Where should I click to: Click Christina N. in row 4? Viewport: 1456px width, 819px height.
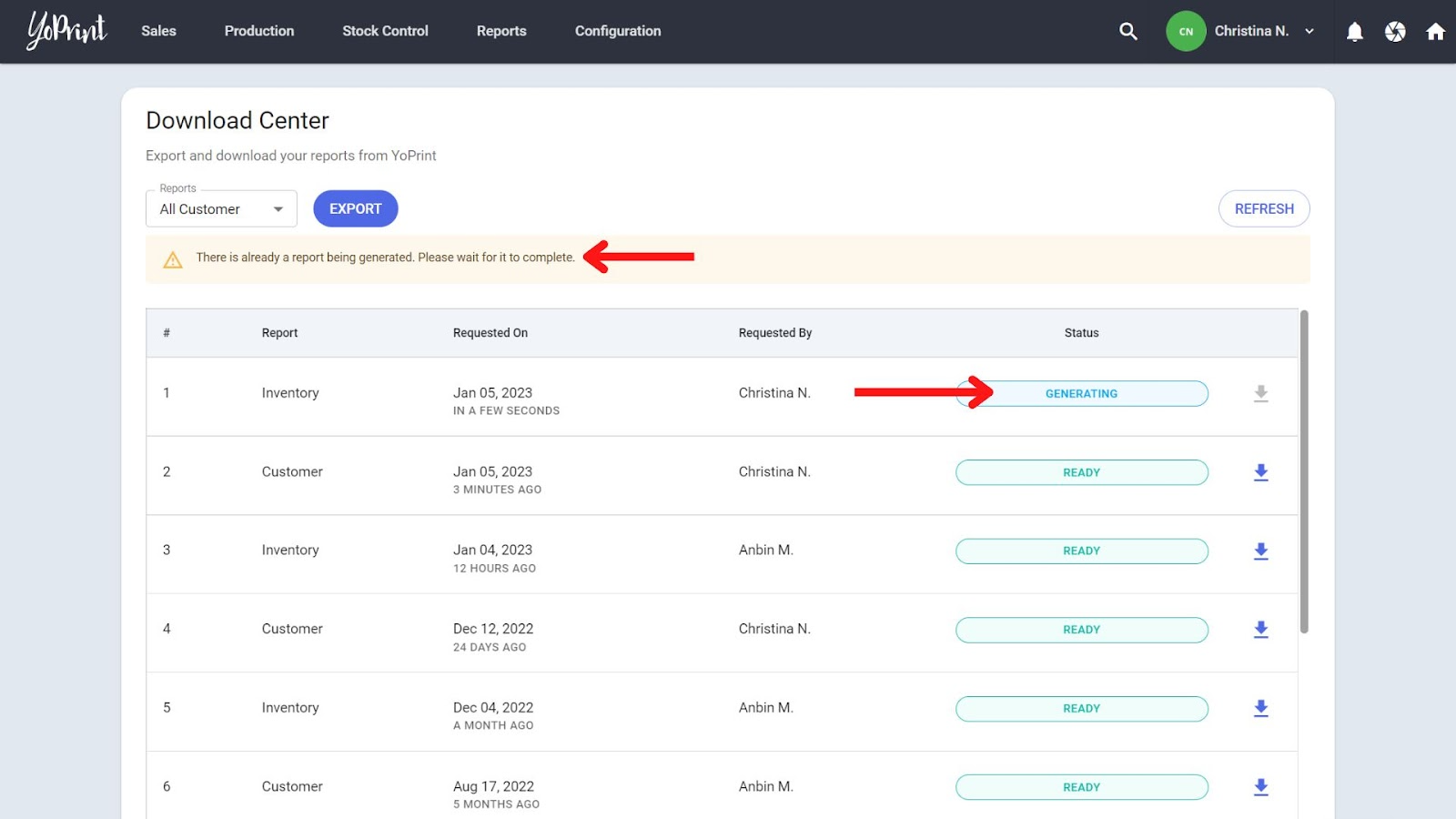pyautogui.click(x=774, y=629)
